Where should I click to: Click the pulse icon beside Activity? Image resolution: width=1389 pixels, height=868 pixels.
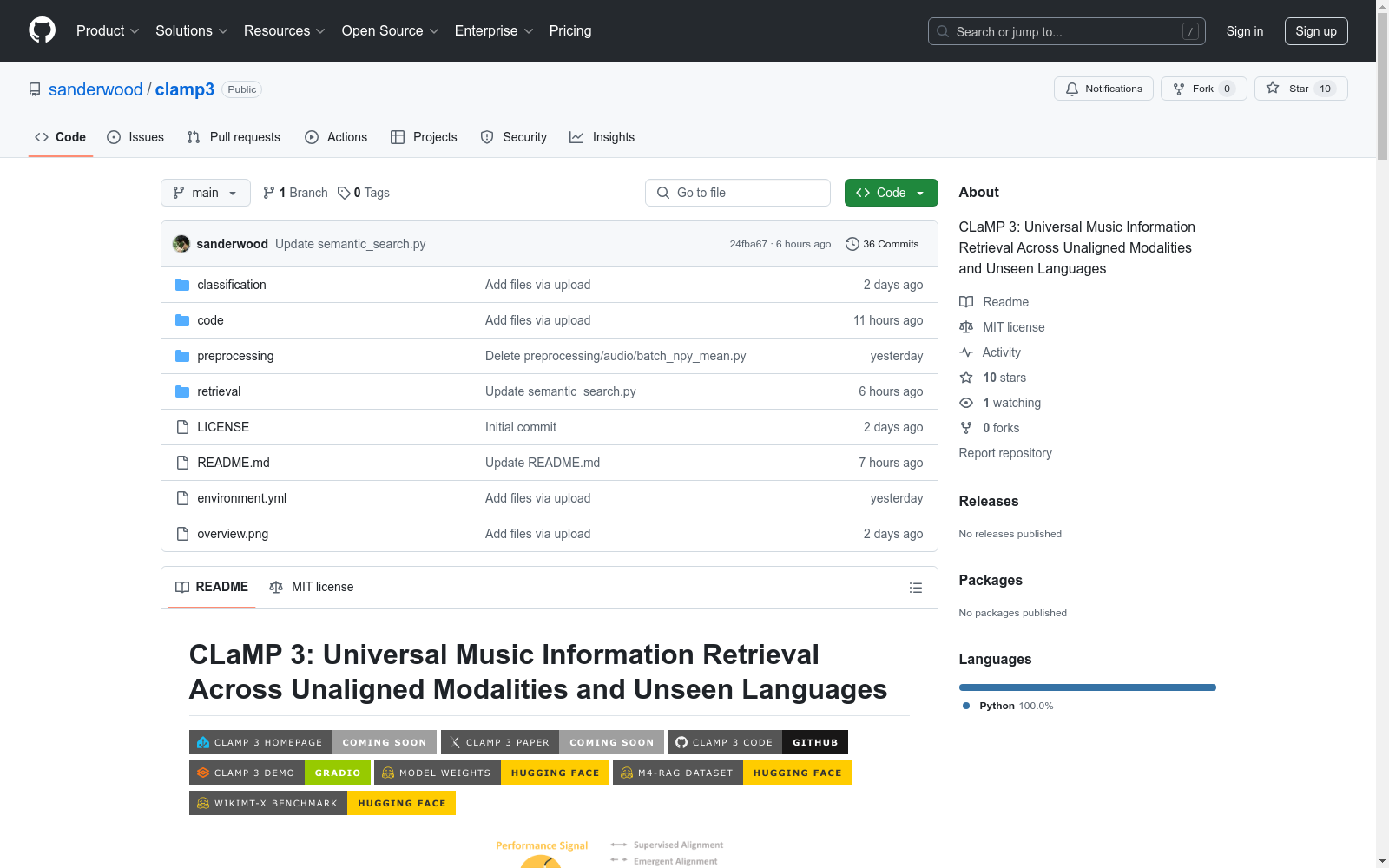pyautogui.click(x=966, y=352)
